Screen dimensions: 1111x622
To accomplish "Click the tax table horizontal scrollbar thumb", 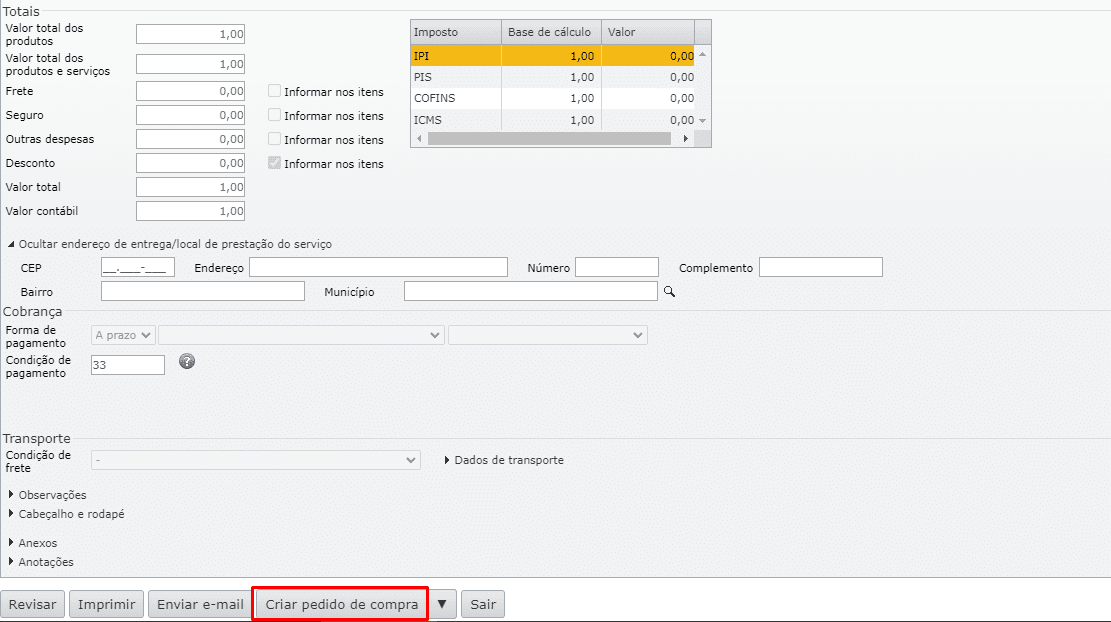I will (x=549, y=139).
